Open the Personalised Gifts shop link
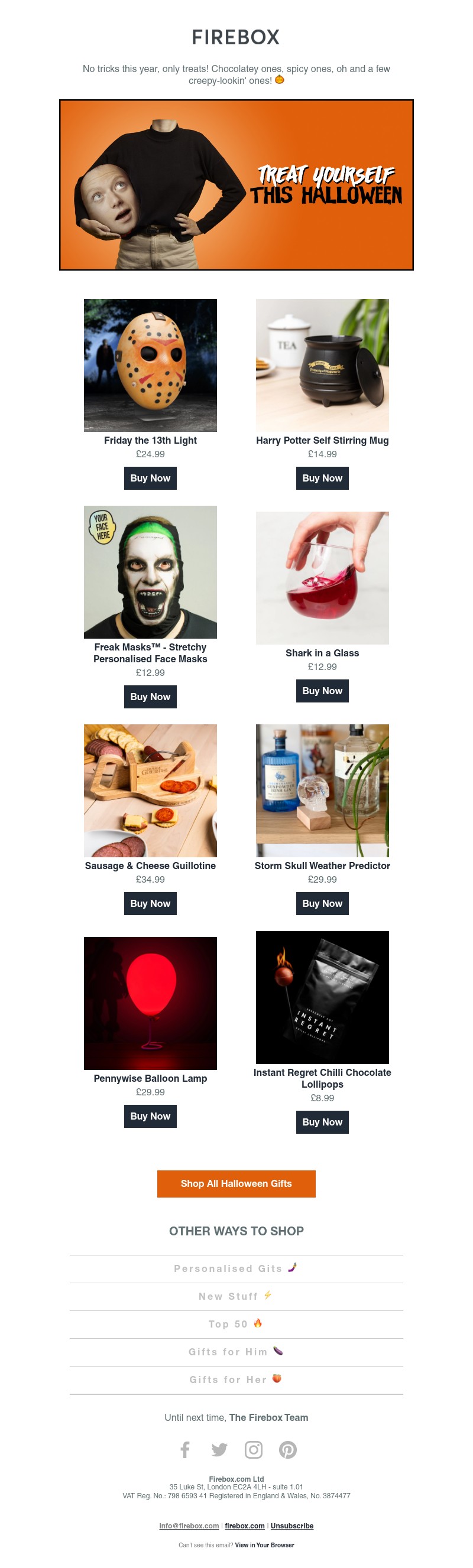This screenshot has height=1568, width=473. coord(237,1268)
